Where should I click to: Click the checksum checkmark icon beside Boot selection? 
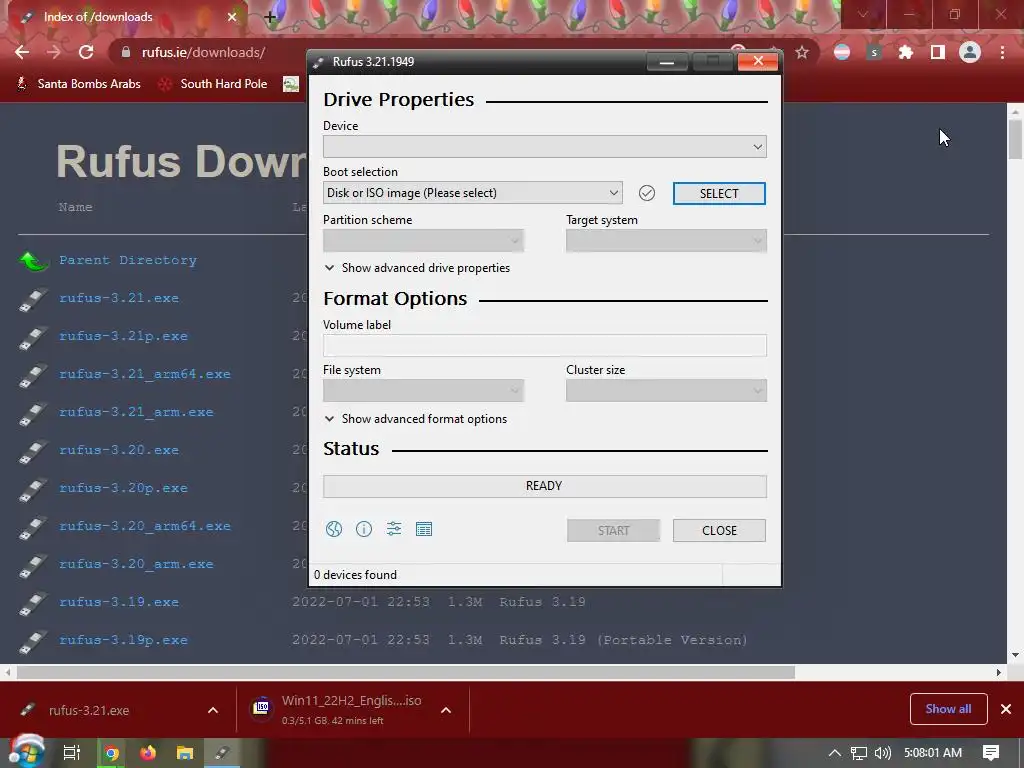click(x=647, y=193)
